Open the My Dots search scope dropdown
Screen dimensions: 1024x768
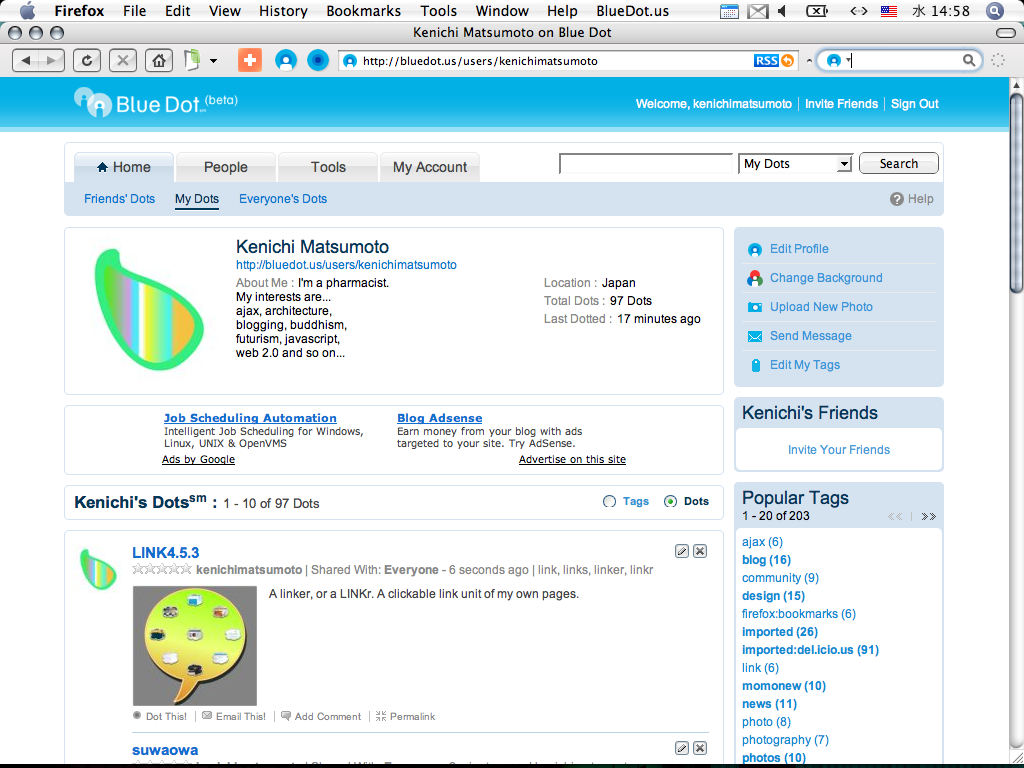[795, 164]
